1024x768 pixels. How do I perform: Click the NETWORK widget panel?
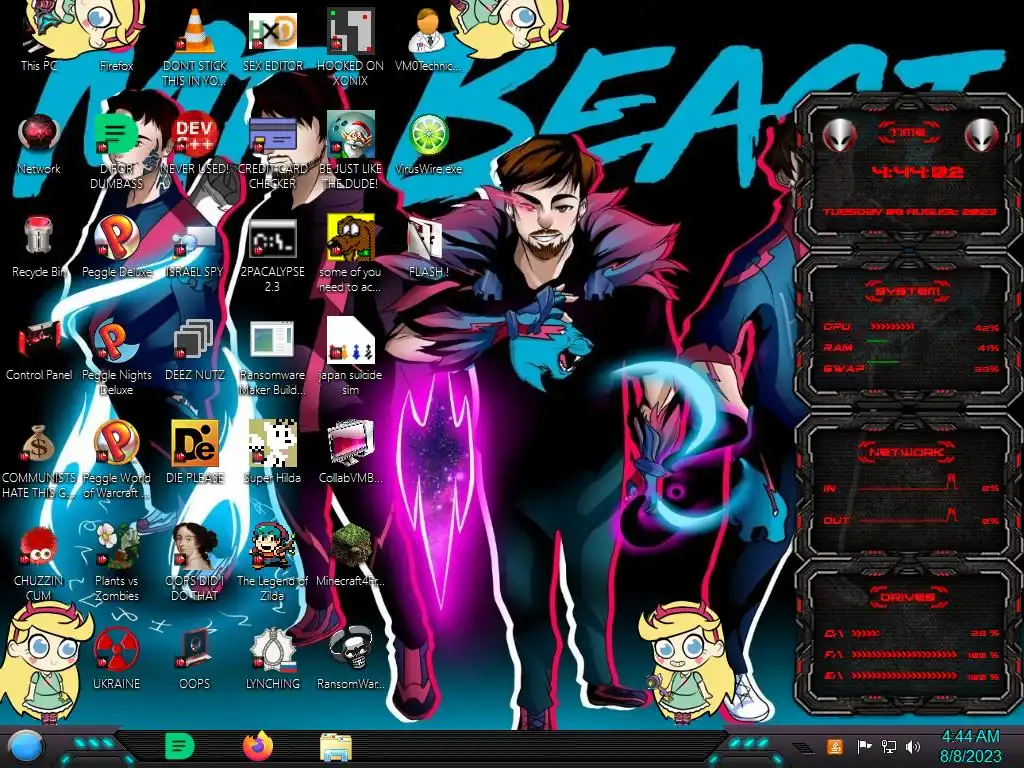908,485
